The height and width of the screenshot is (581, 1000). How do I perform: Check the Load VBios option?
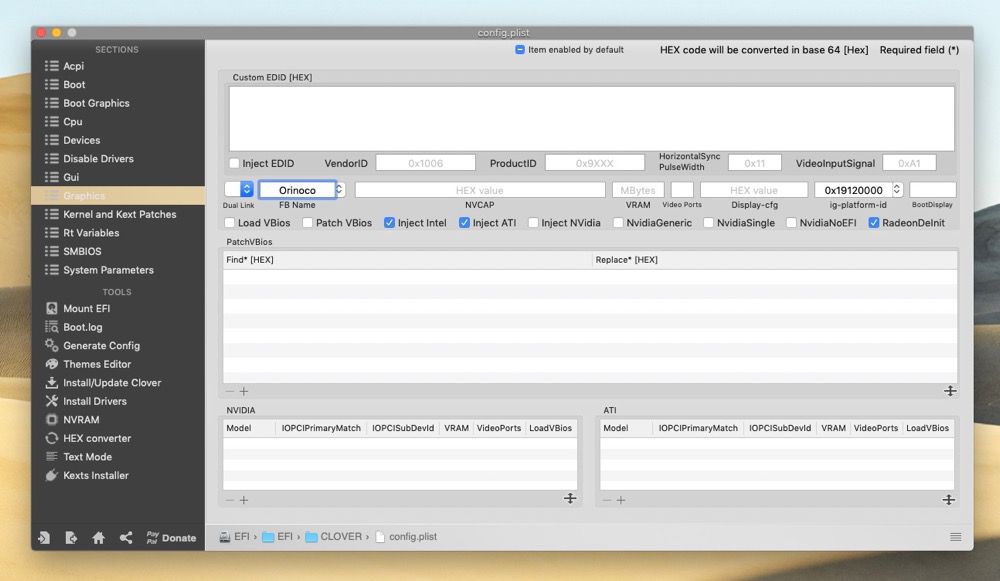(230, 223)
